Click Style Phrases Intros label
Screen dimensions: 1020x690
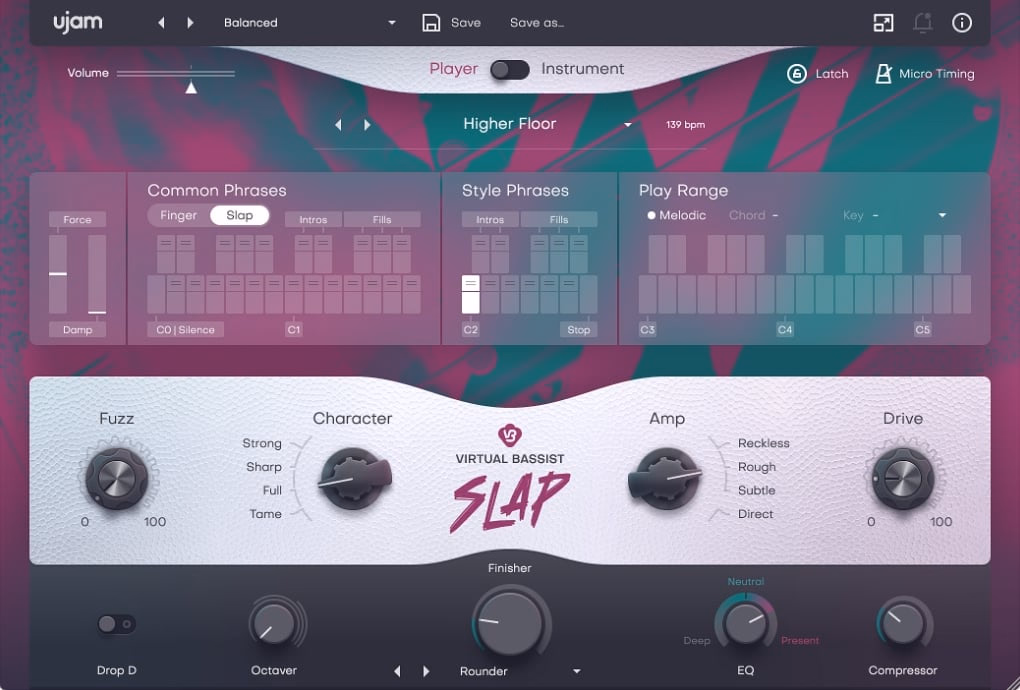tap(490, 220)
